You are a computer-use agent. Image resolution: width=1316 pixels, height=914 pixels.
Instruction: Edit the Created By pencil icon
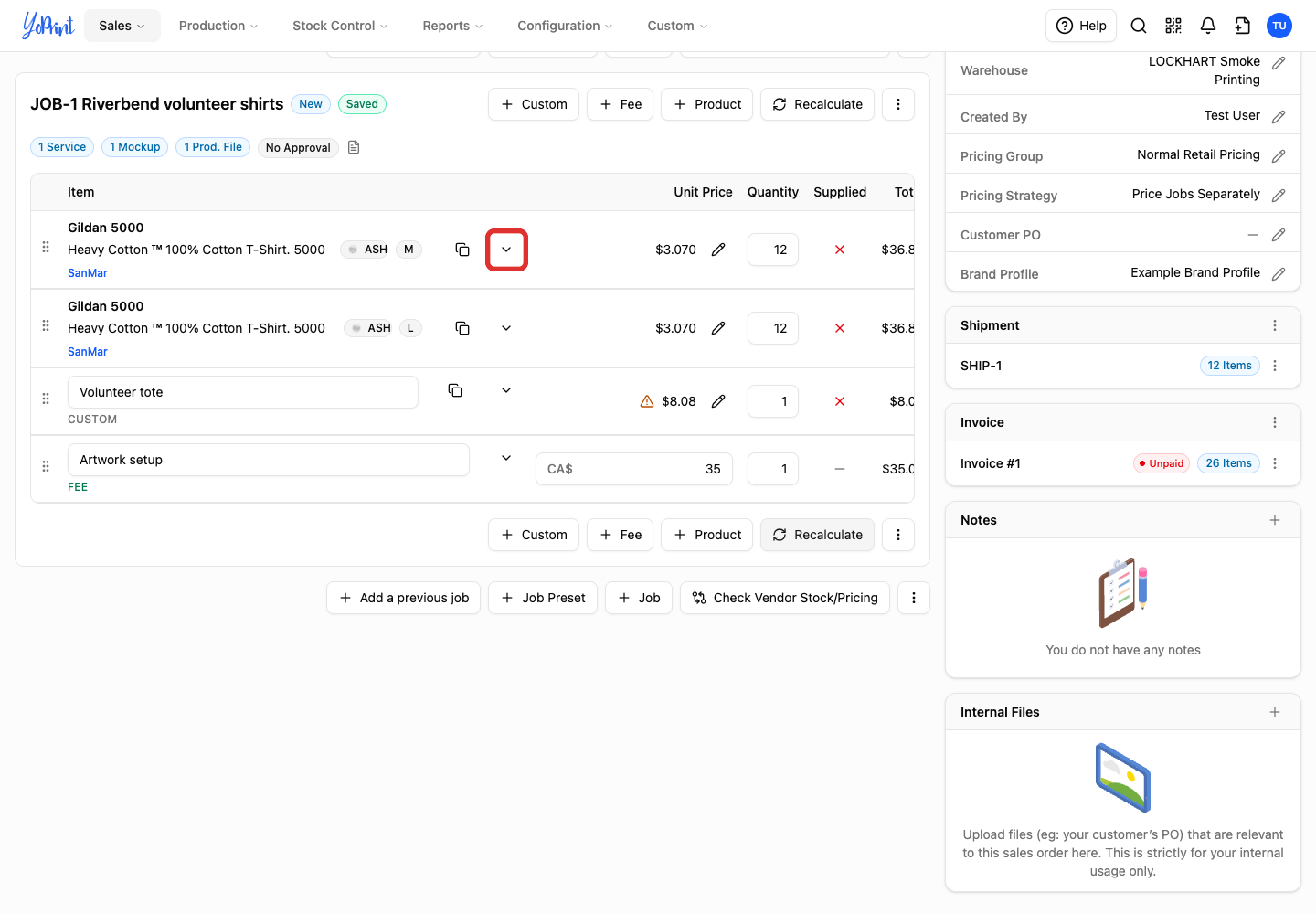tap(1279, 117)
